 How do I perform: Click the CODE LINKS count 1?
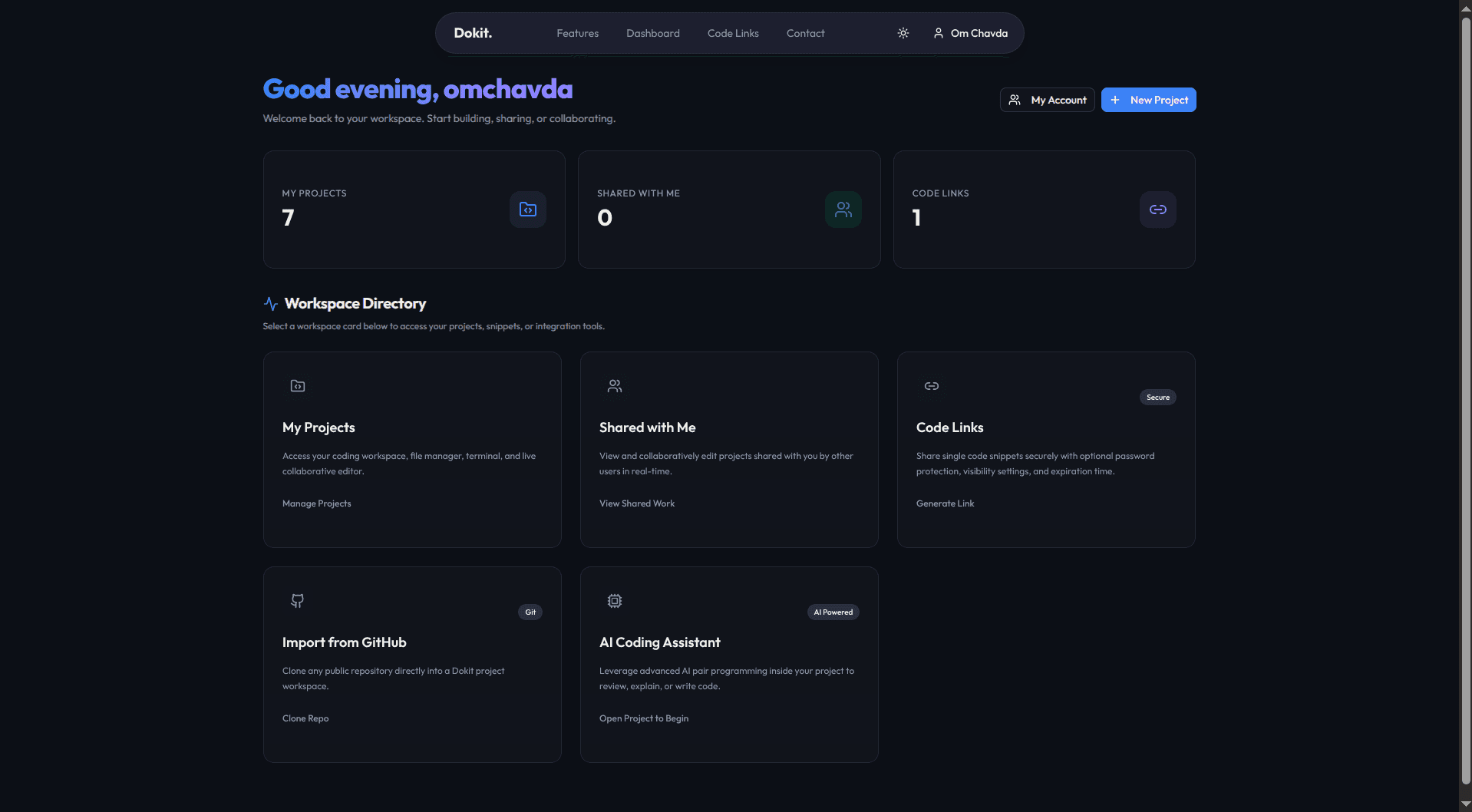[916, 218]
